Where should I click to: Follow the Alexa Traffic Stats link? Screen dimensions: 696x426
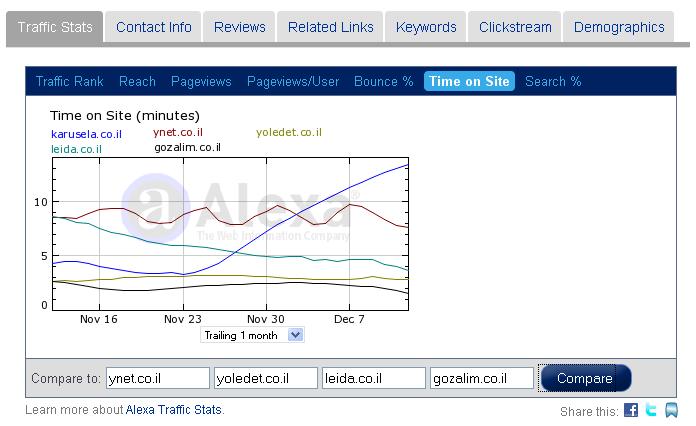[x=174, y=409]
